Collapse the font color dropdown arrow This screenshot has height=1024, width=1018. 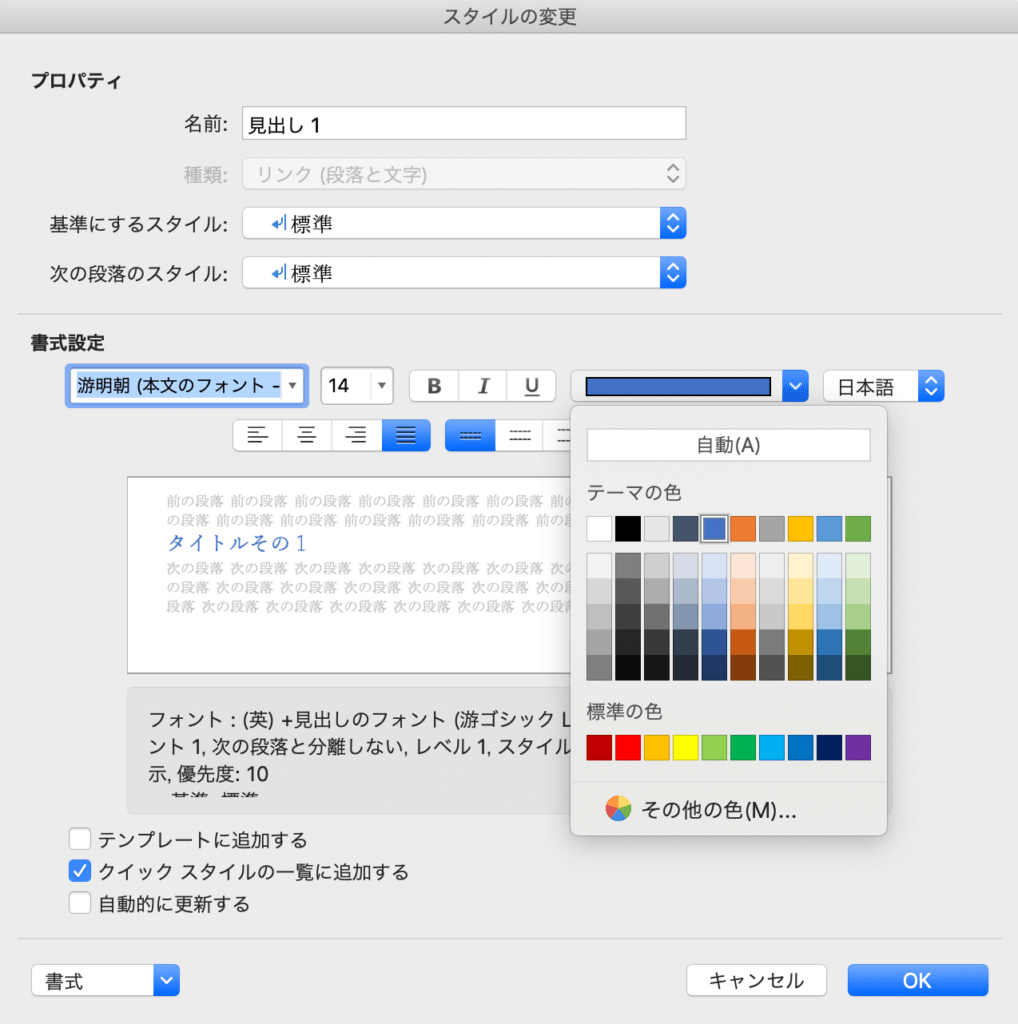coord(795,386)
